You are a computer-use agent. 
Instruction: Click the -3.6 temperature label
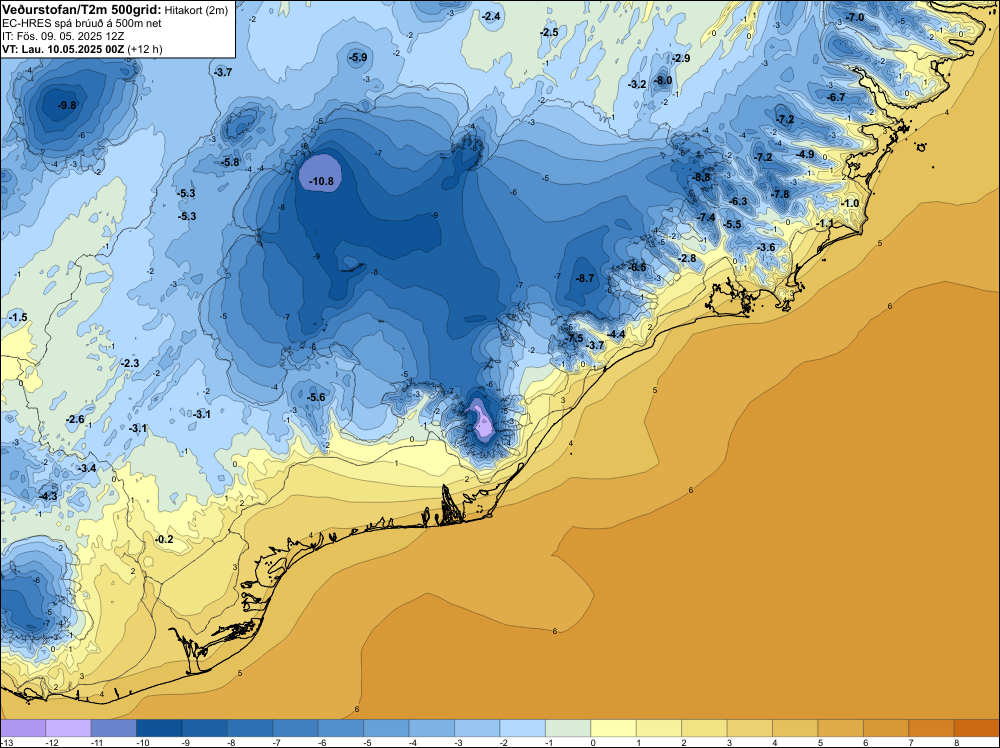pos(766,247)
